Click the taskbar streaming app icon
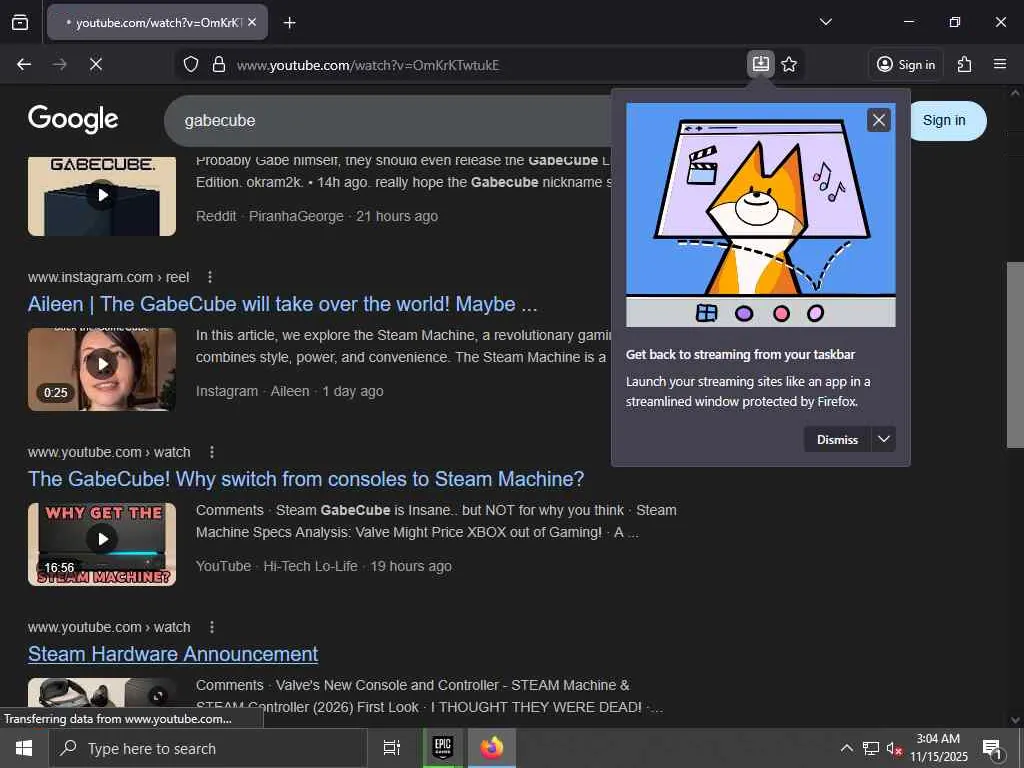This screenshot has width=1024, height=768. click(x=760, y=64)
